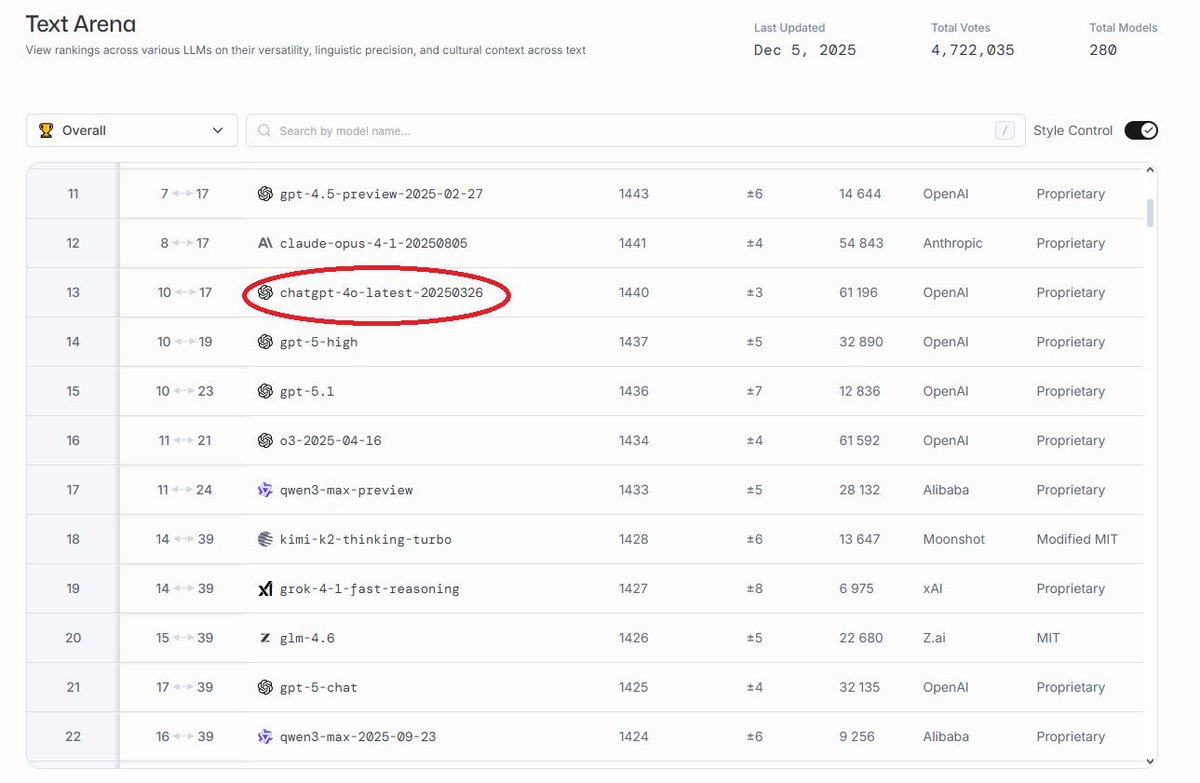The width and height of the screenshot is (1200, 783).
Task: Click the OpenAI logo beside chatgpt-4o-latest-20250326
Action: tap(265, 293)
